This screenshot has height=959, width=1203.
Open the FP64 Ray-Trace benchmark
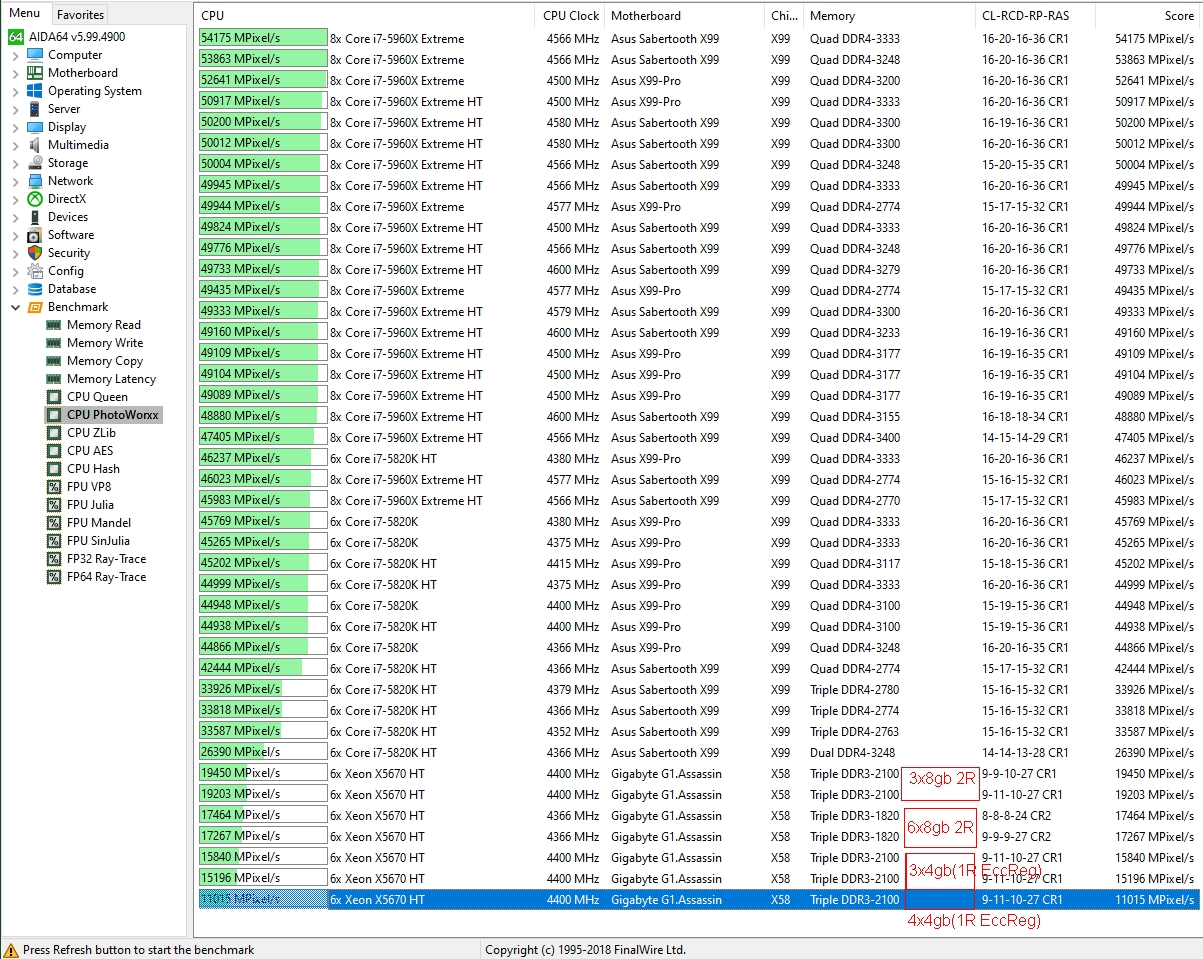tap(106, 577)
